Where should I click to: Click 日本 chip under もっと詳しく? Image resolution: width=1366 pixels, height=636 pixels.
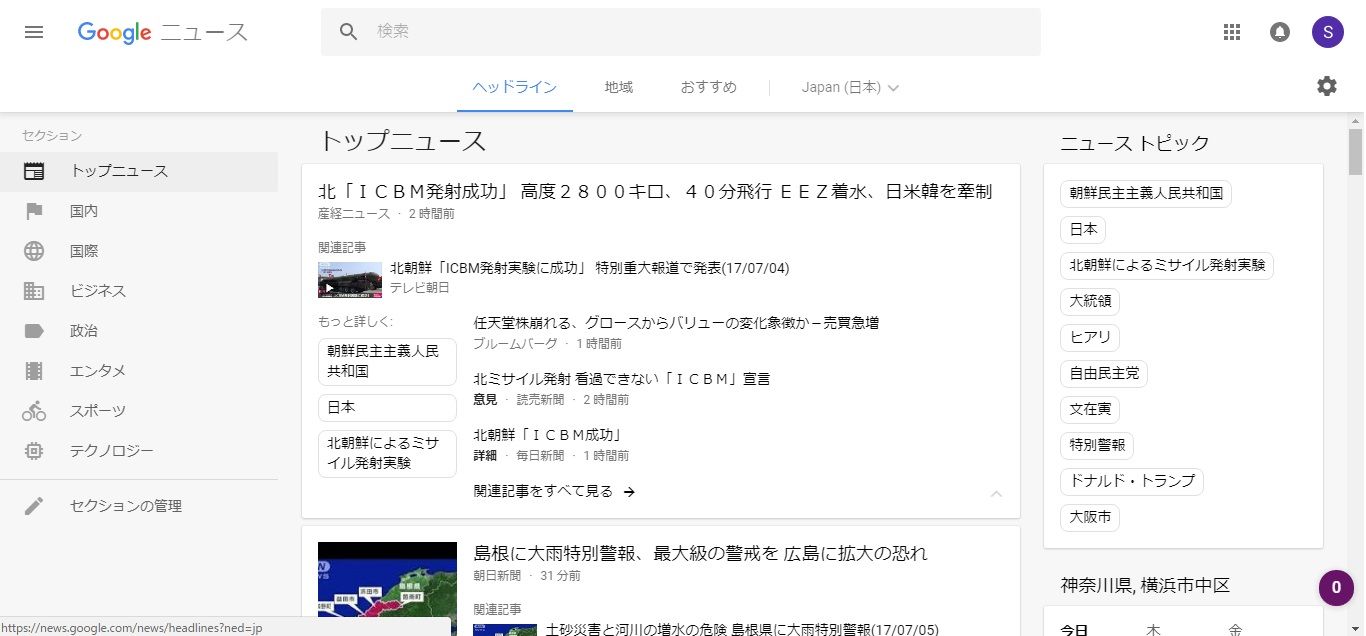point(387,408)
